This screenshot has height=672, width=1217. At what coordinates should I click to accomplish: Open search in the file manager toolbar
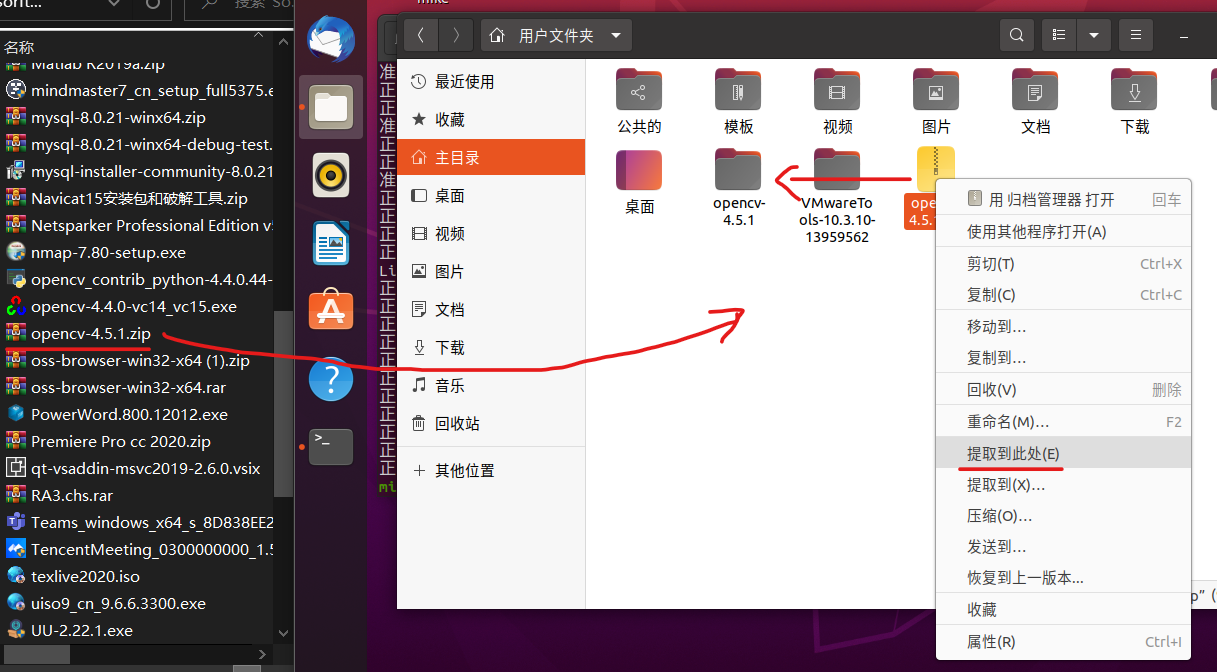click(x=1016, y=34)
